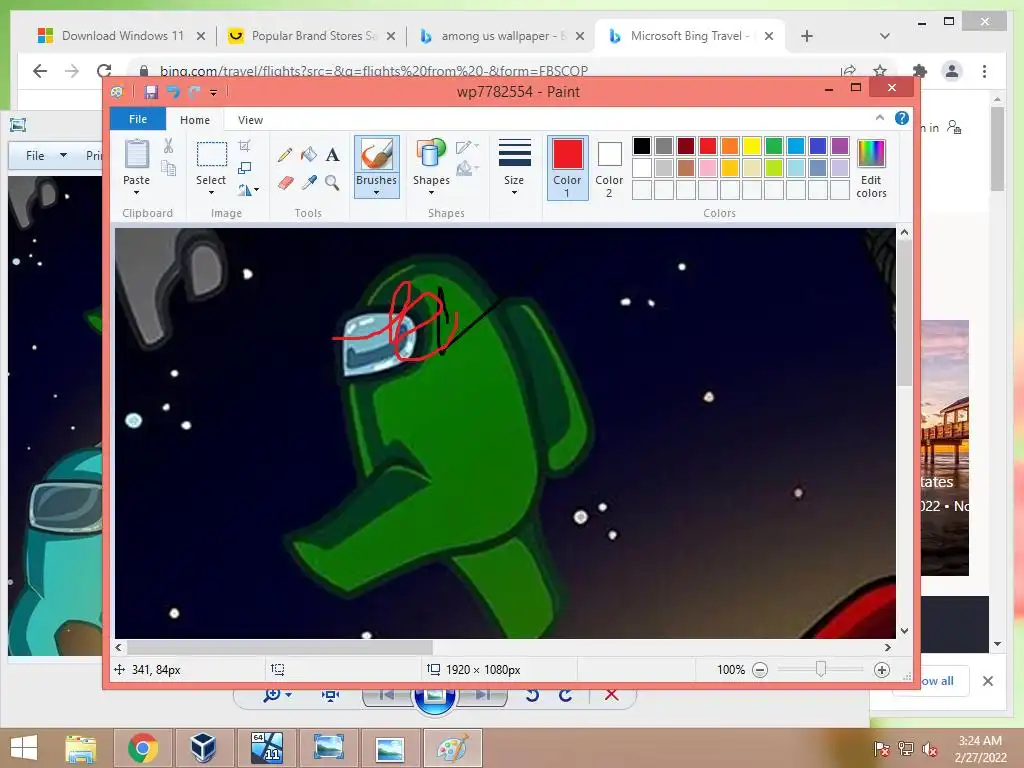Click the Resize icon in Image group
The width and height of the screenshot is (1024, 768).
[x=244, y=168]
